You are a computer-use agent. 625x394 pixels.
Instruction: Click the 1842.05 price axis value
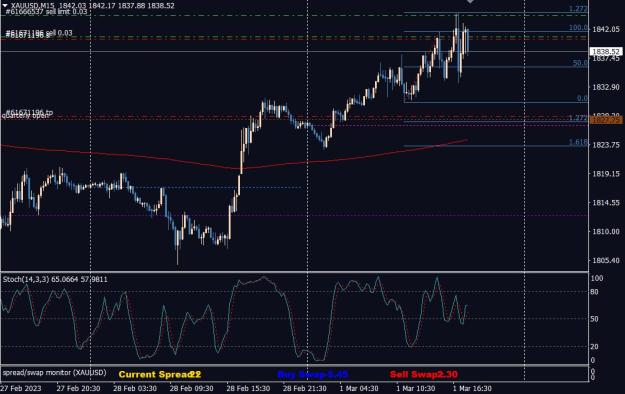tap(606, 29)
